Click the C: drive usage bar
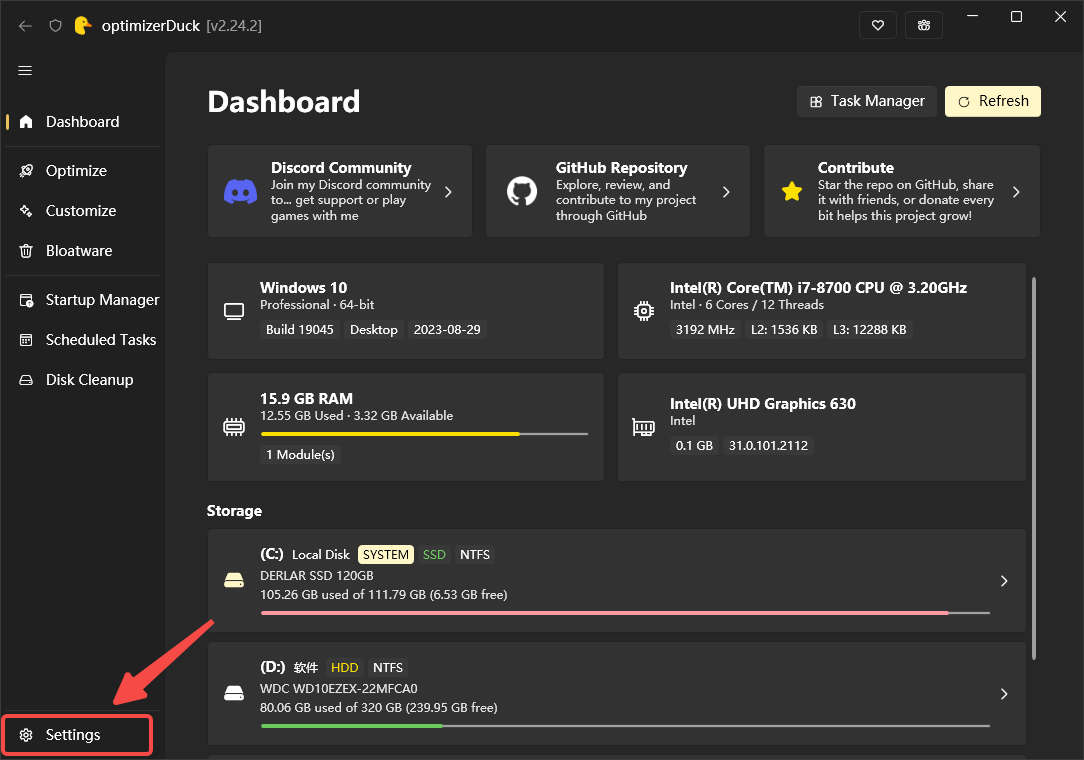Image resolution: width=1084 pixels, height=760 pixels. [626, 613]
